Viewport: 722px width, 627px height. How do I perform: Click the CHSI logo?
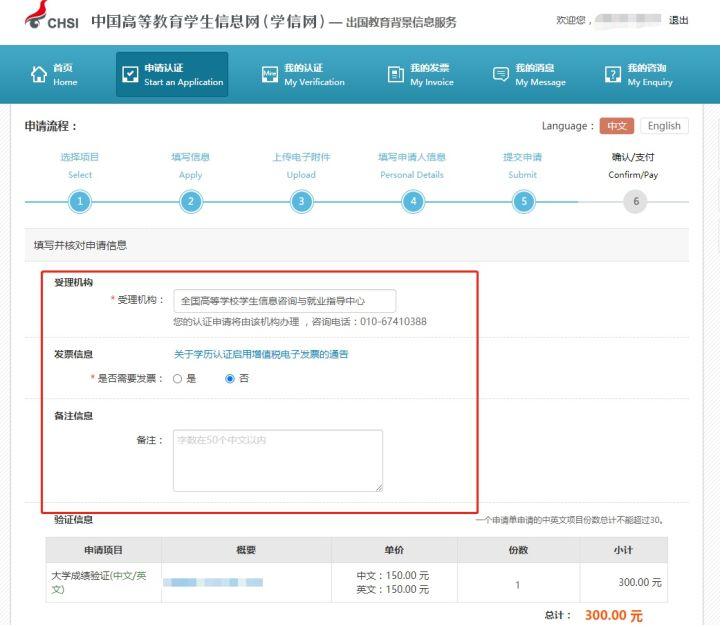(x=51, y=17)
